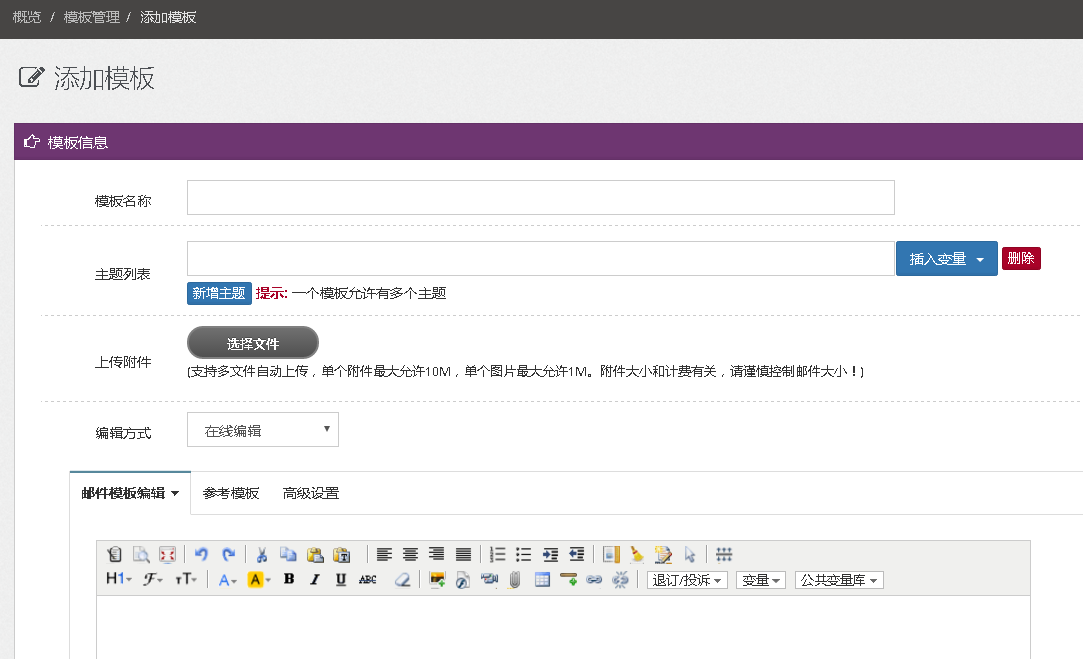
Task: Toggle bold formatting in the editor
Action: [x=289, y=579]
